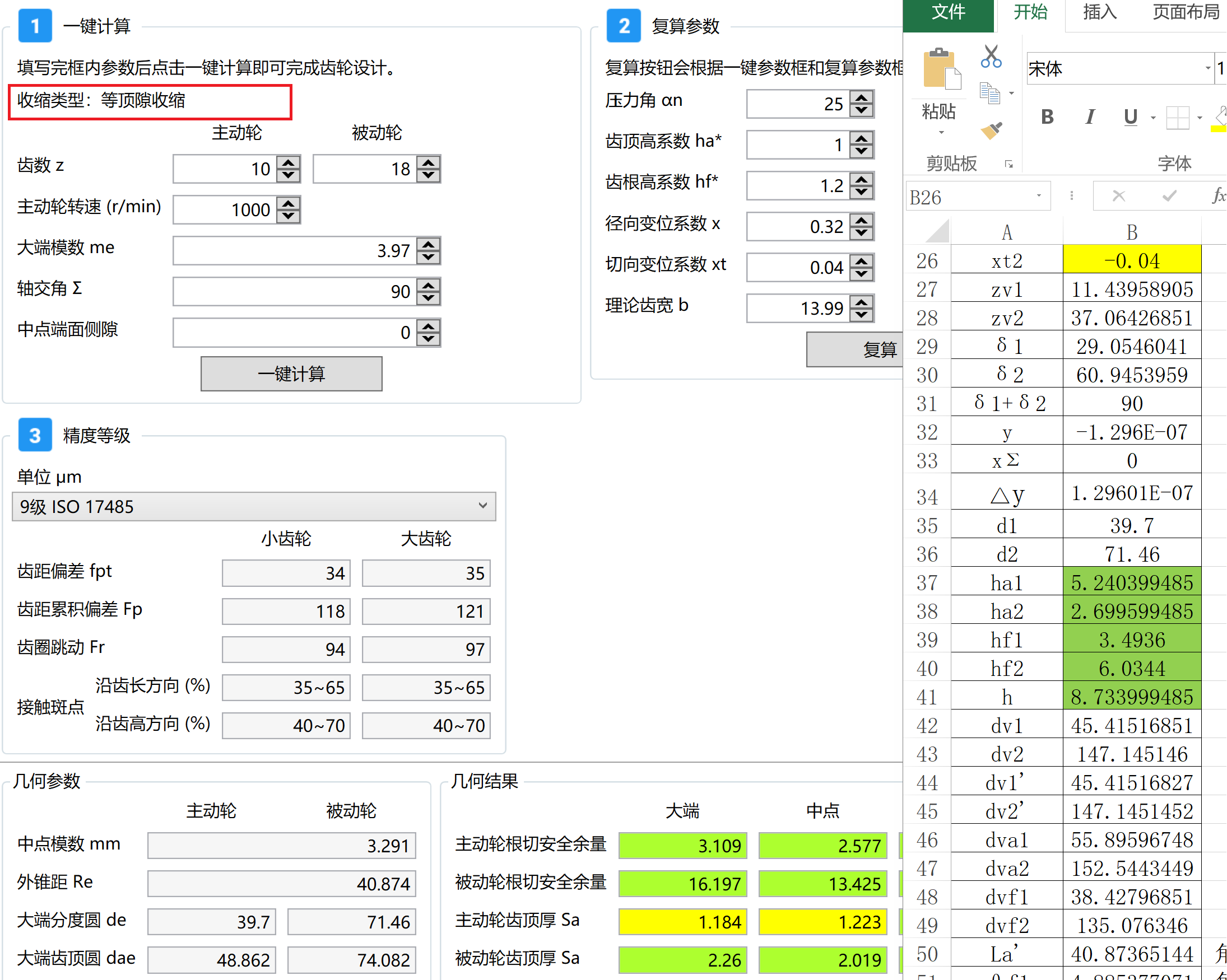
Task: Select Excel column B header
Action: point(1132,232)
